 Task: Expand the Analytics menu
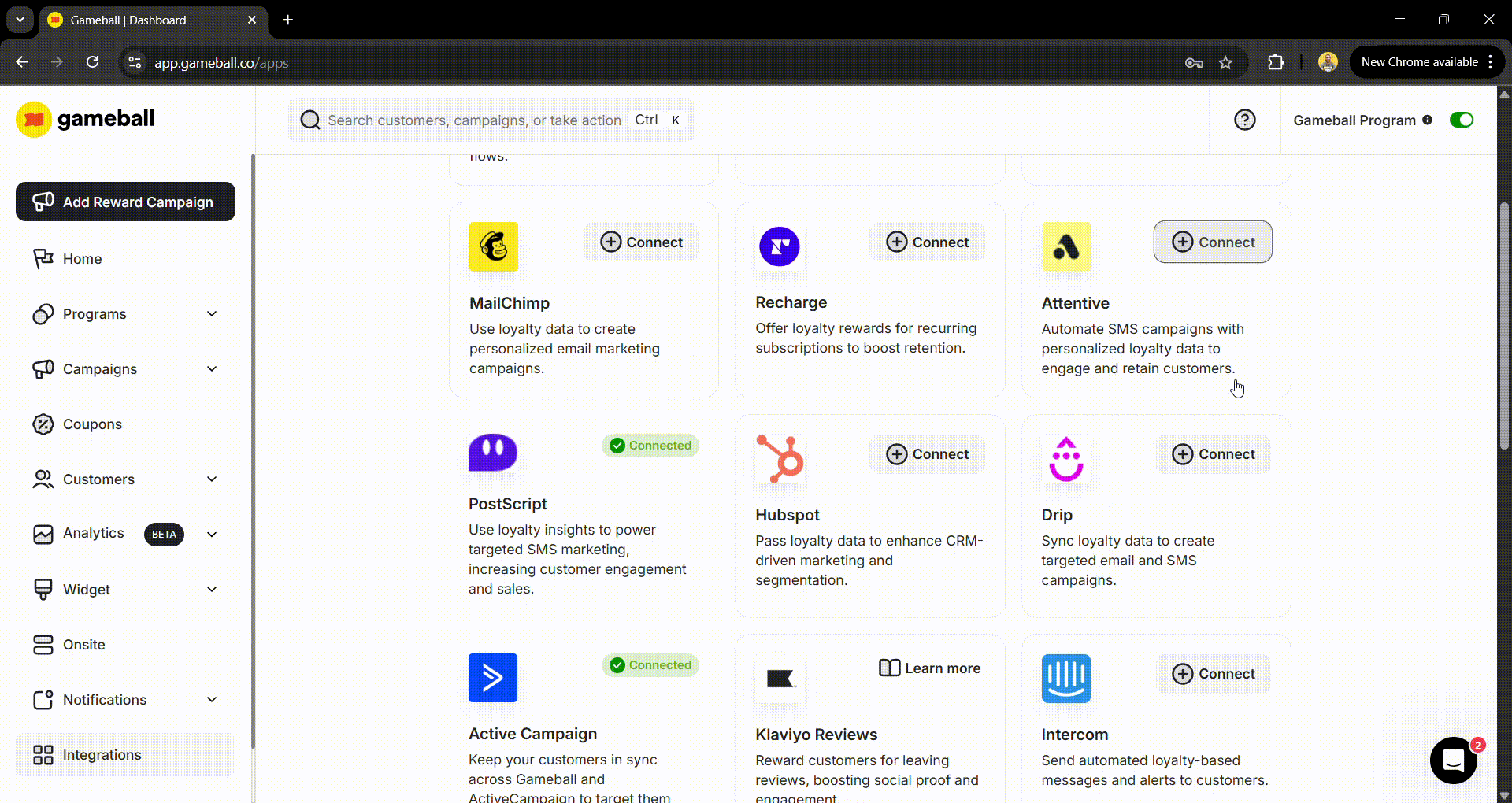pyautogui.click(x=212, y=534)
